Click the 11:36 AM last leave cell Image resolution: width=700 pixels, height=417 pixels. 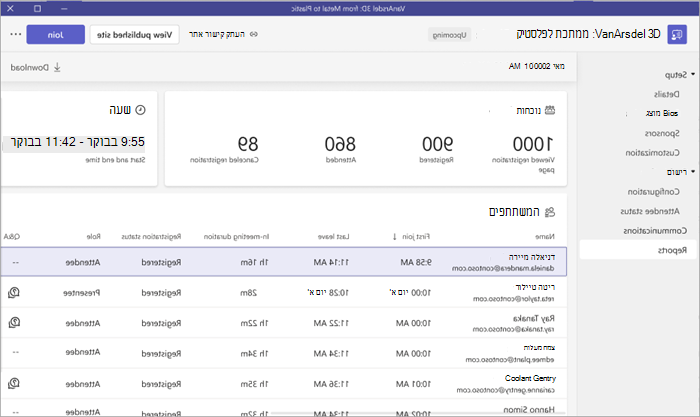pyautogui.click(x=331, y=384)
